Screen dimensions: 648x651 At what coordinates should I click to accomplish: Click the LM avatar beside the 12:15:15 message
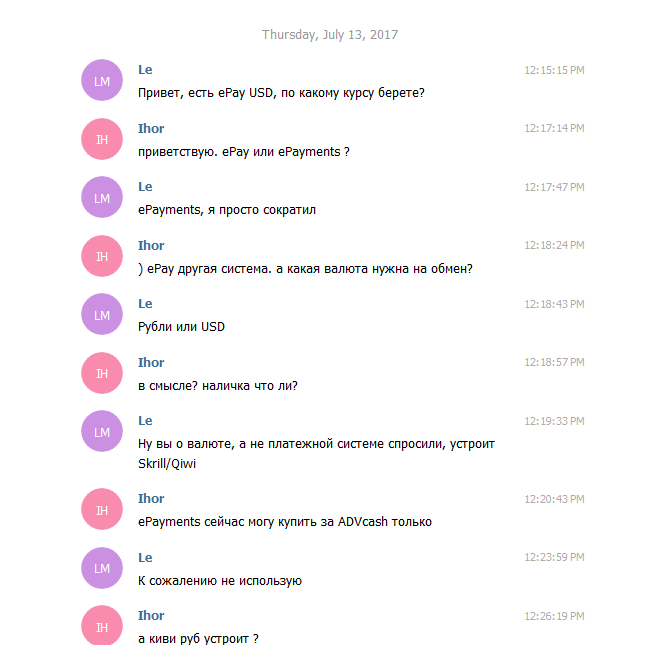pyautogui.click(x=102, y=80)
